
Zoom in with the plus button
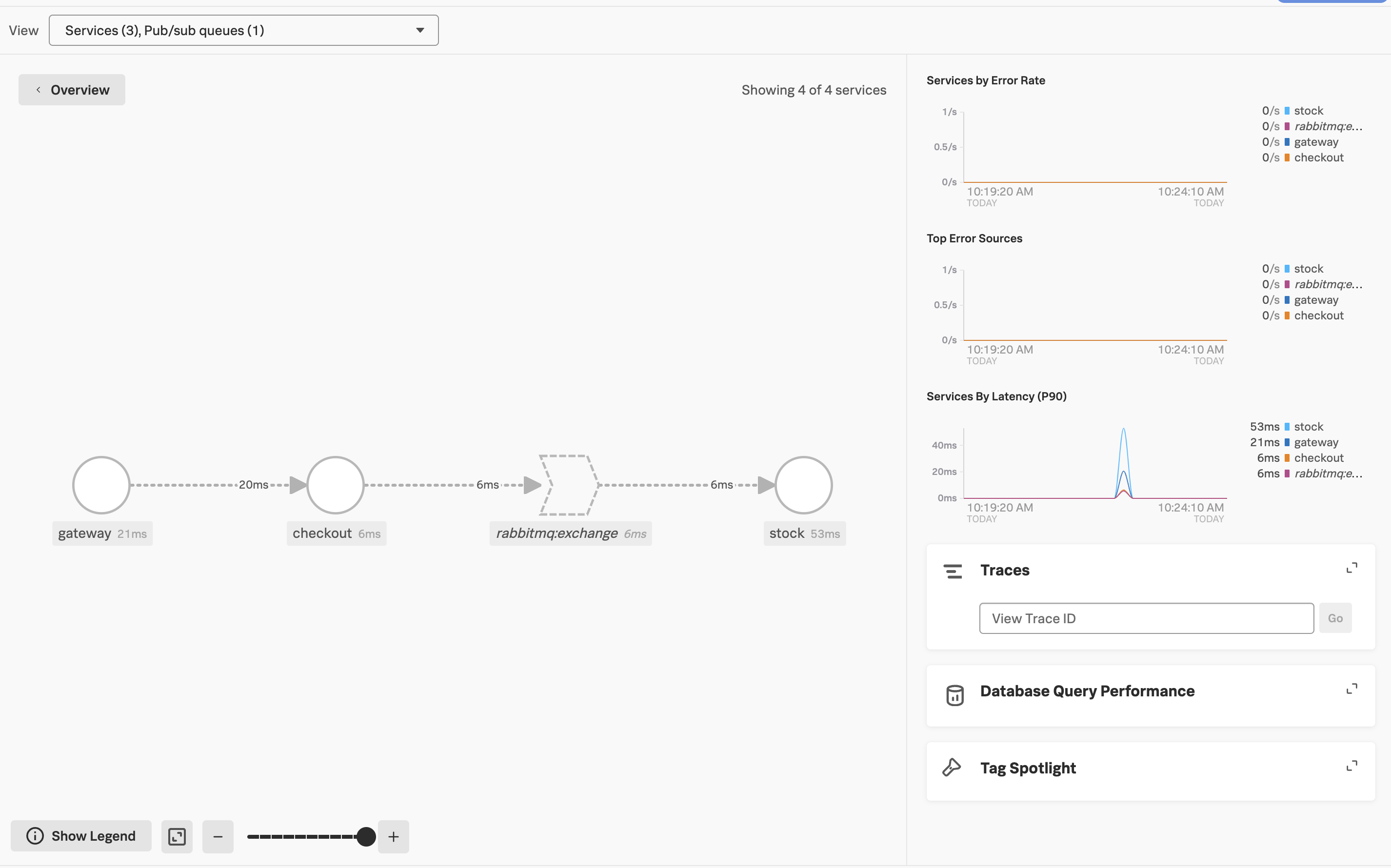[393, 836]
